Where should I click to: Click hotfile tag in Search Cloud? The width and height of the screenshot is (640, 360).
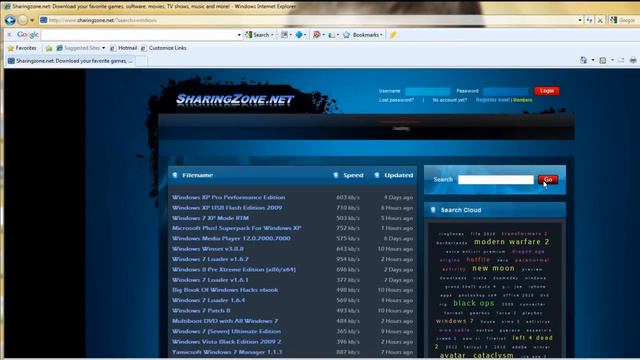click(478, 260)
